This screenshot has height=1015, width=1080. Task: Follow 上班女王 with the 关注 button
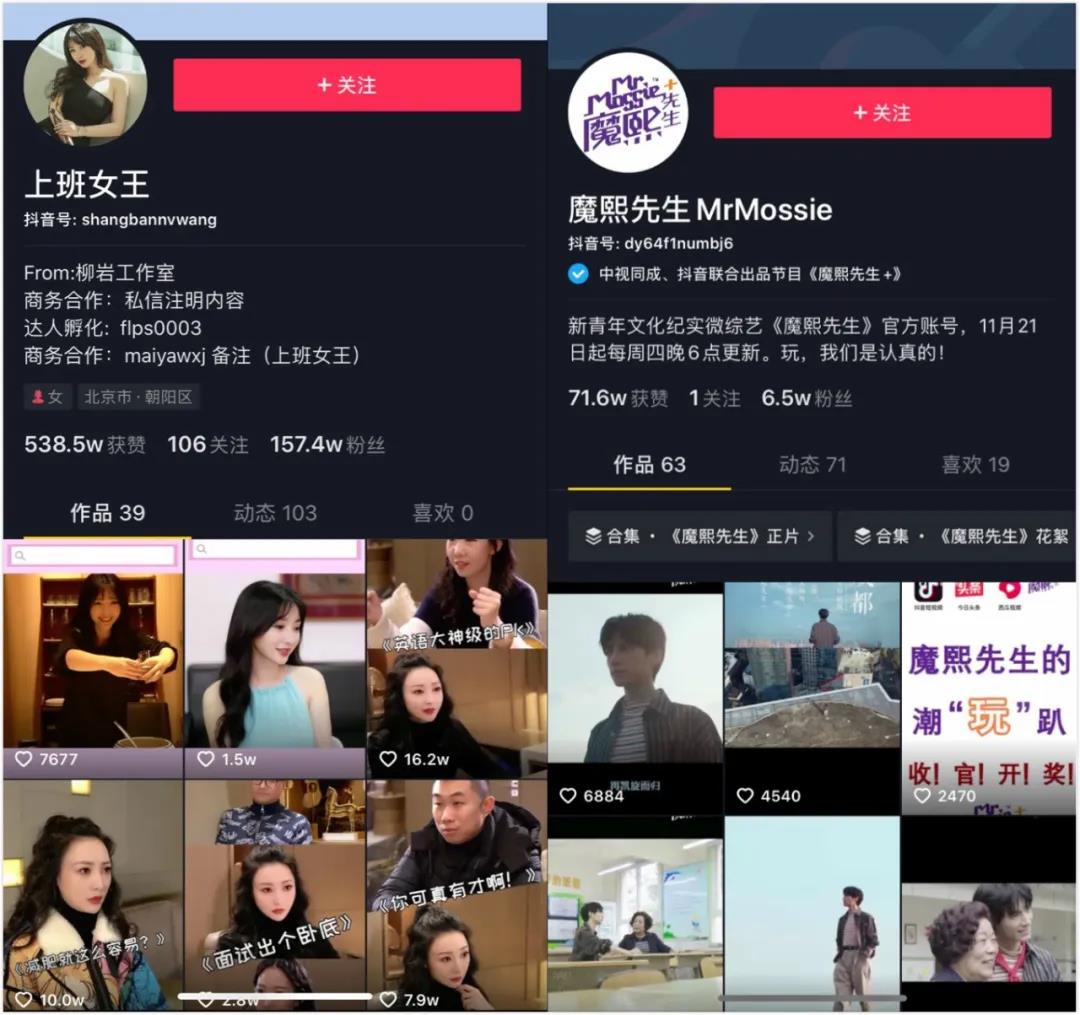click(347, 85)
